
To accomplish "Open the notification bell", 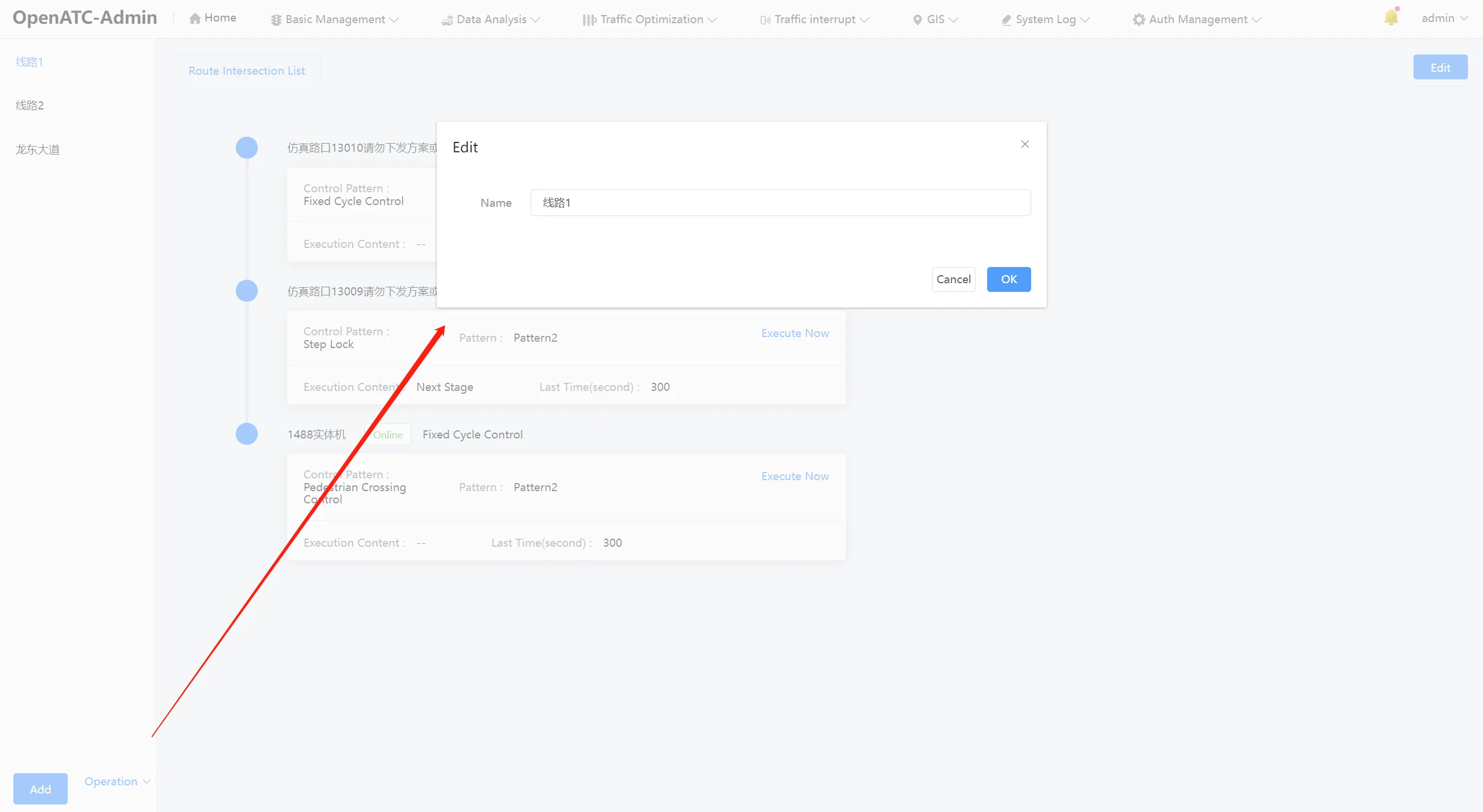I will tap(1391, 17).
